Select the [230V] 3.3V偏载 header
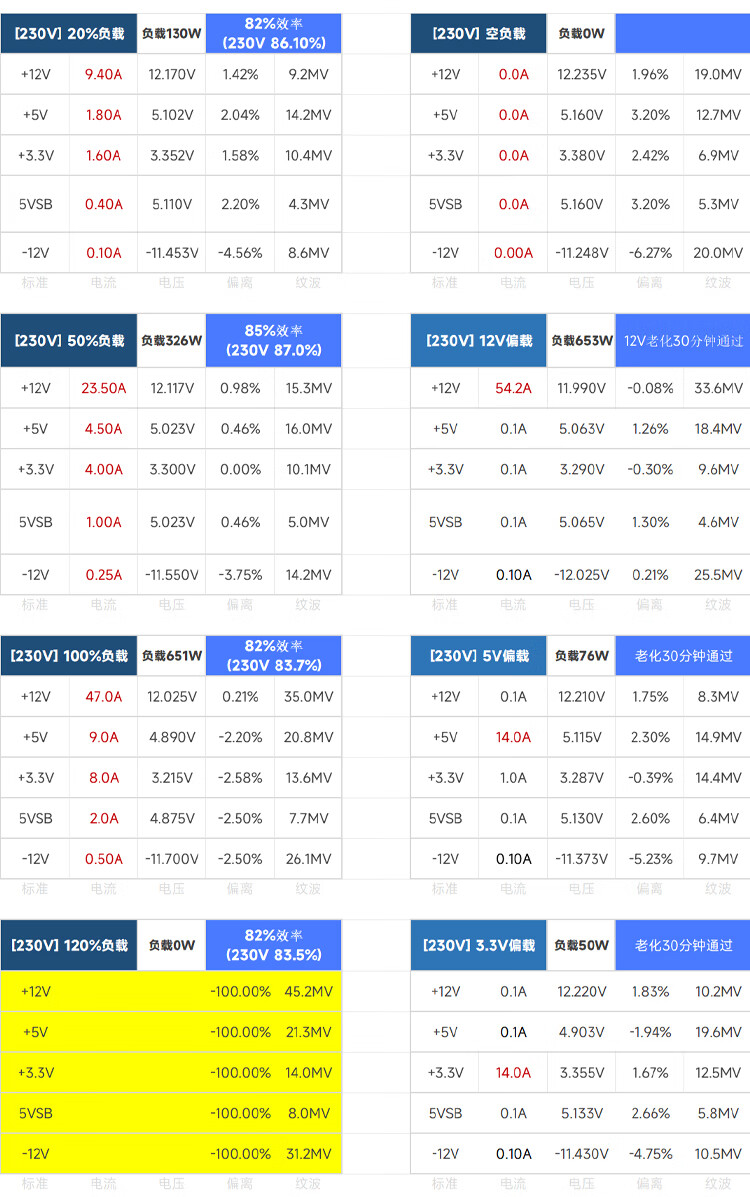750x1197 pixels. tap(478, 945)
